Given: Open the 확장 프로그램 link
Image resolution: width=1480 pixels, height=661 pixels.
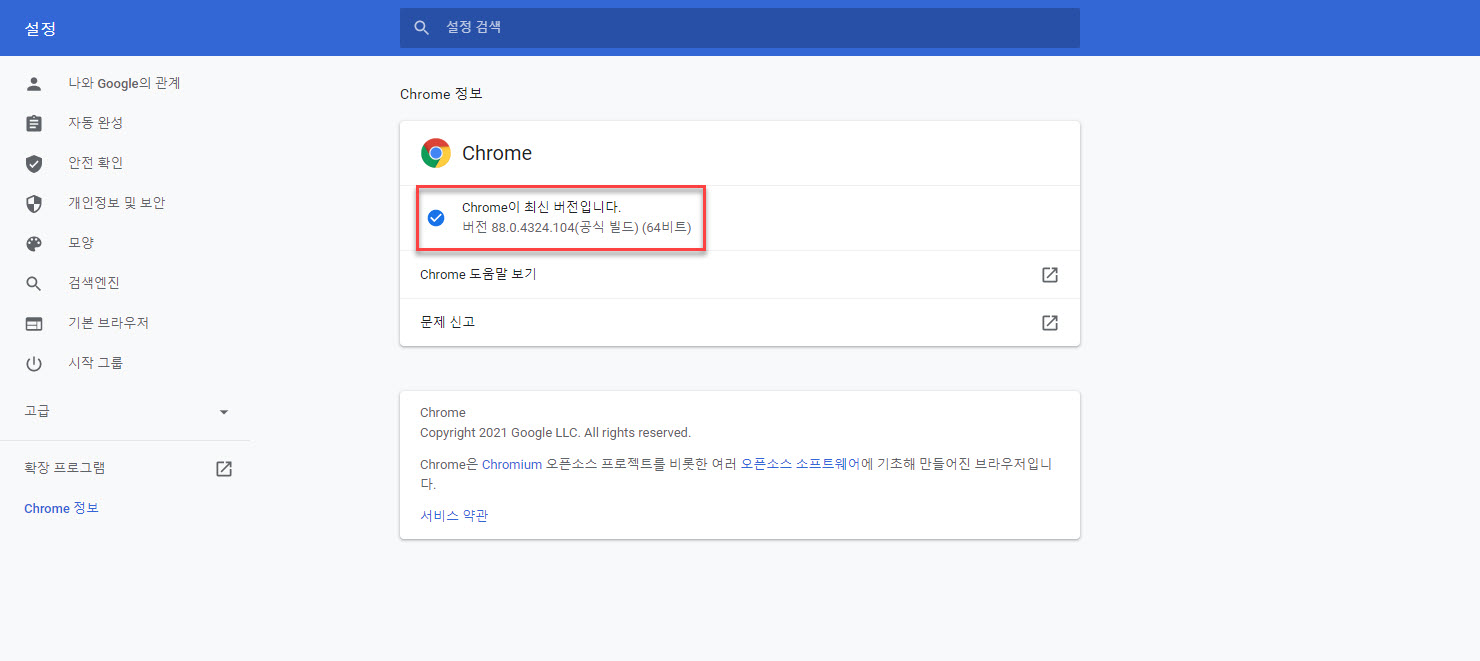Looking at the screenshot, I should (65, 468).
